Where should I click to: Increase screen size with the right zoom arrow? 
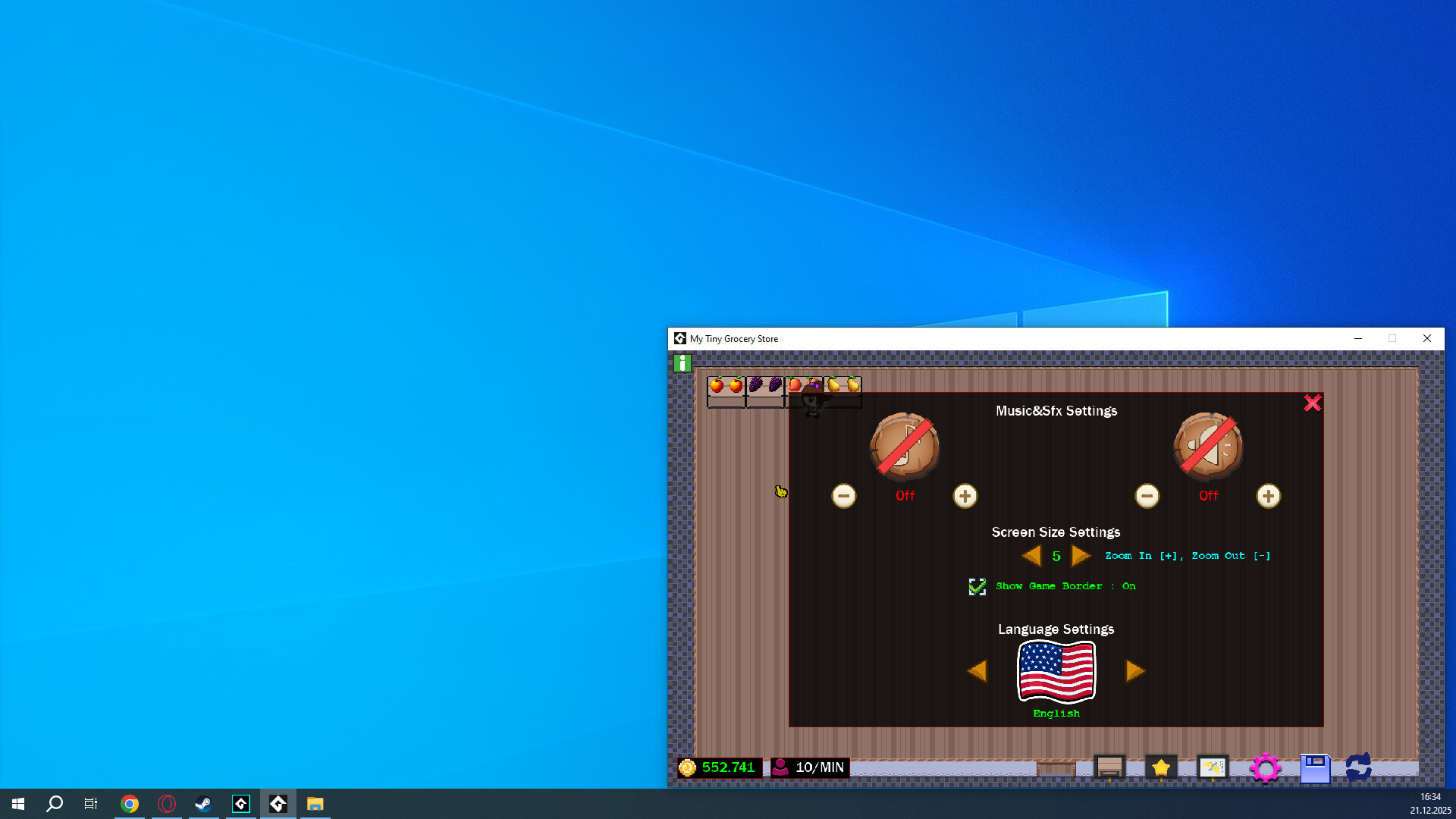coord(1081,556)
